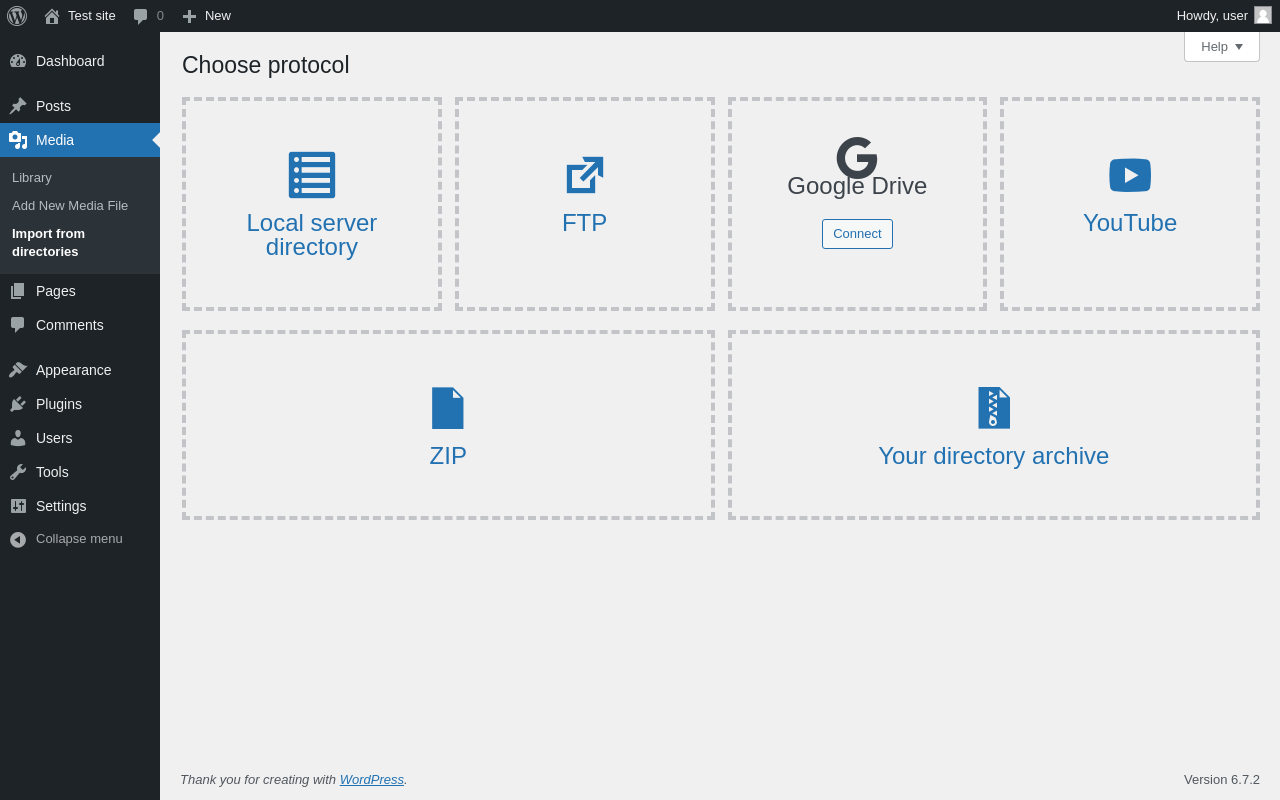Click the Settings sliders icon
Viewport: 1280px width, 800px height.
[18, 506]
